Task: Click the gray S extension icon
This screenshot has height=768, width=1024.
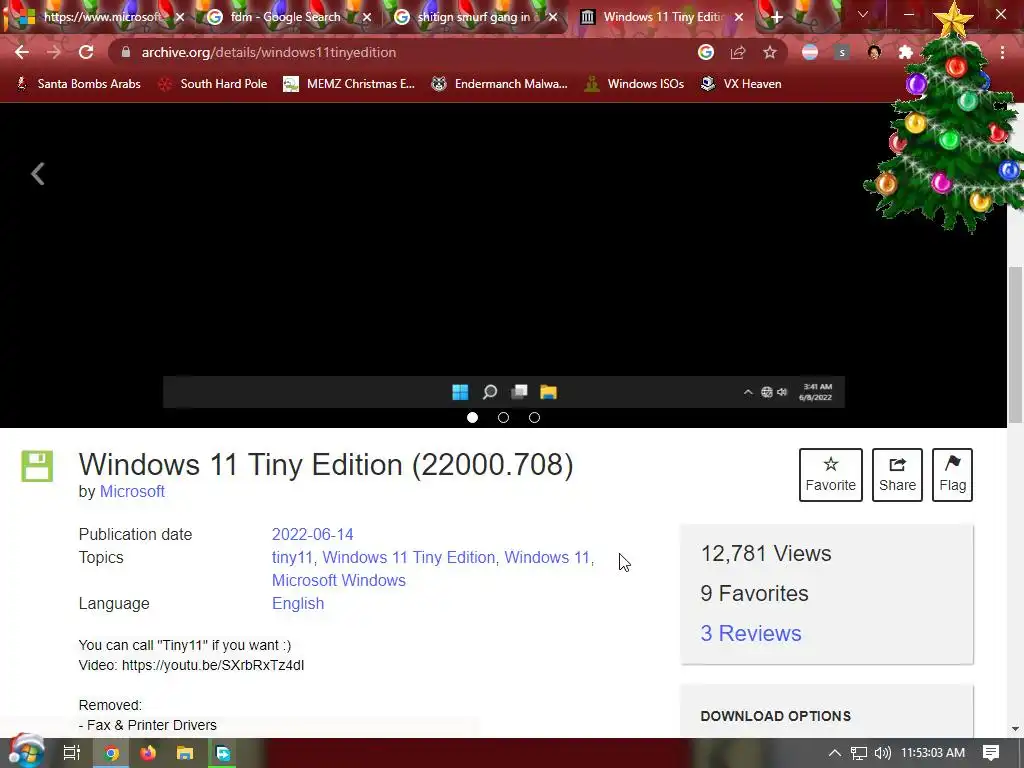Action: [x=842, y=52]
